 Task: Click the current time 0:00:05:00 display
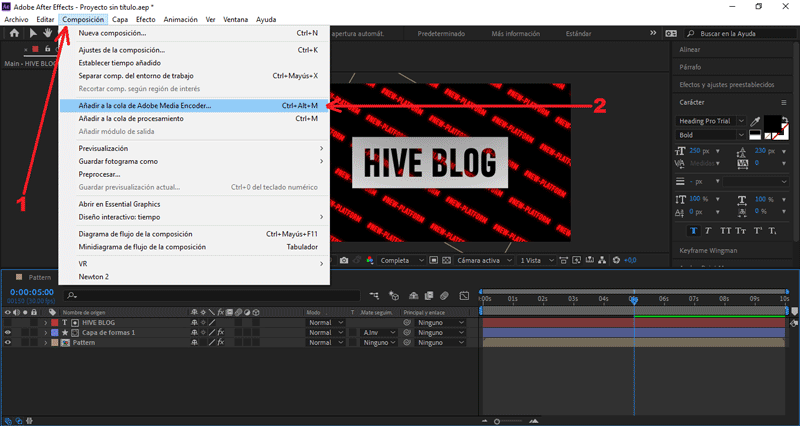[x=32, y=292]
